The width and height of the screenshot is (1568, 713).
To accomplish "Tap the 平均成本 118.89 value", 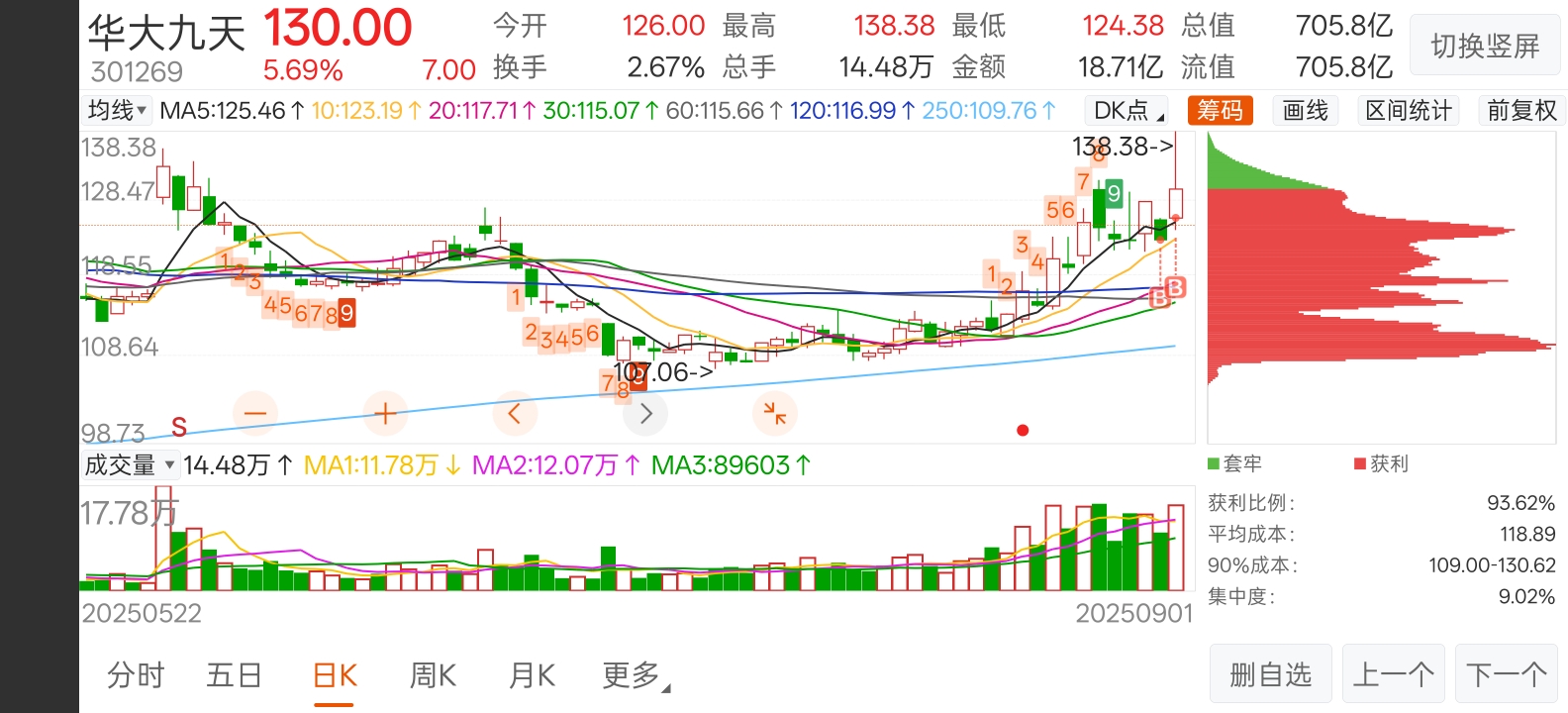I will (1527, 534).
